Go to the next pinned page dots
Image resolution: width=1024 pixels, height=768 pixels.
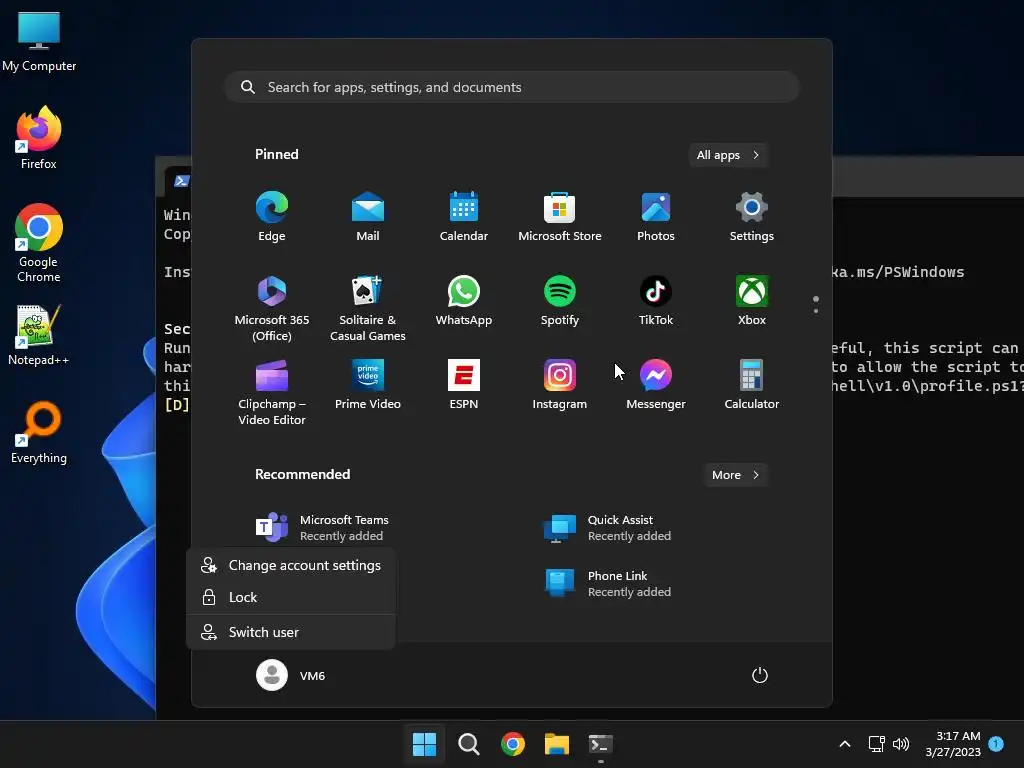tap(816, 305)
